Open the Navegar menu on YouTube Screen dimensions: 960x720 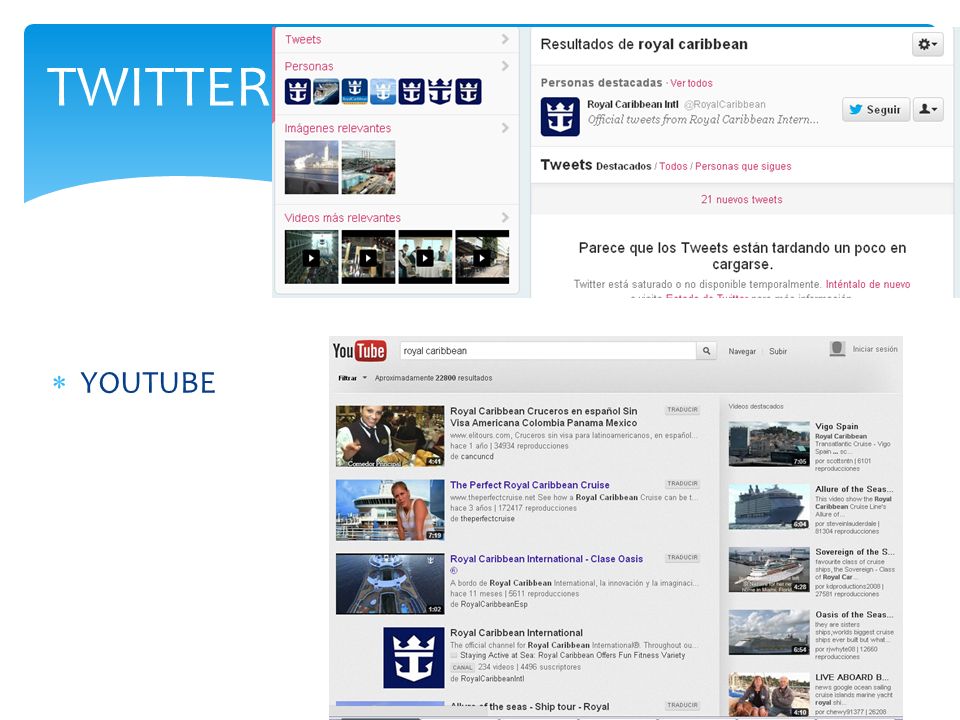(x=742, y=351)
